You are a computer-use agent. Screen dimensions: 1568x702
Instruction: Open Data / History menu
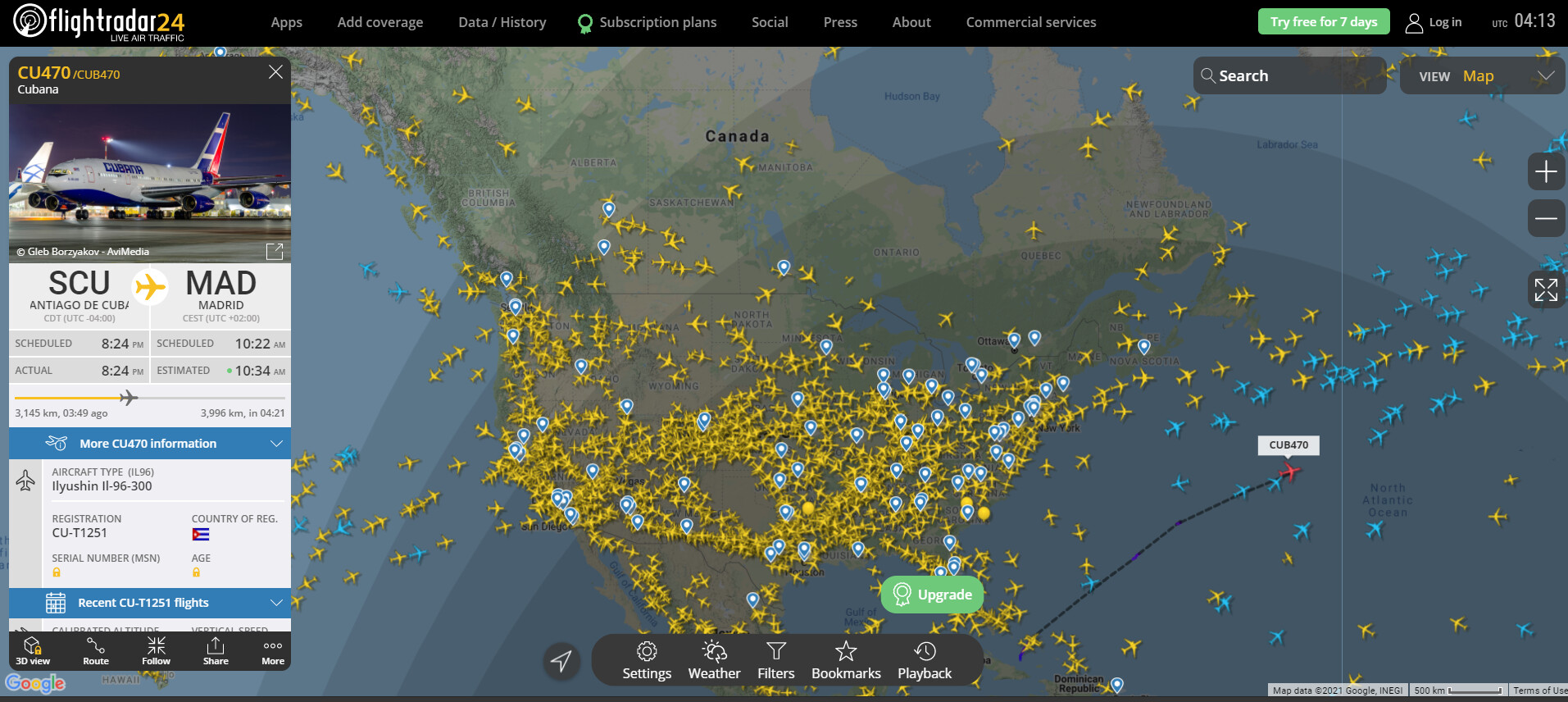point(502,22)
